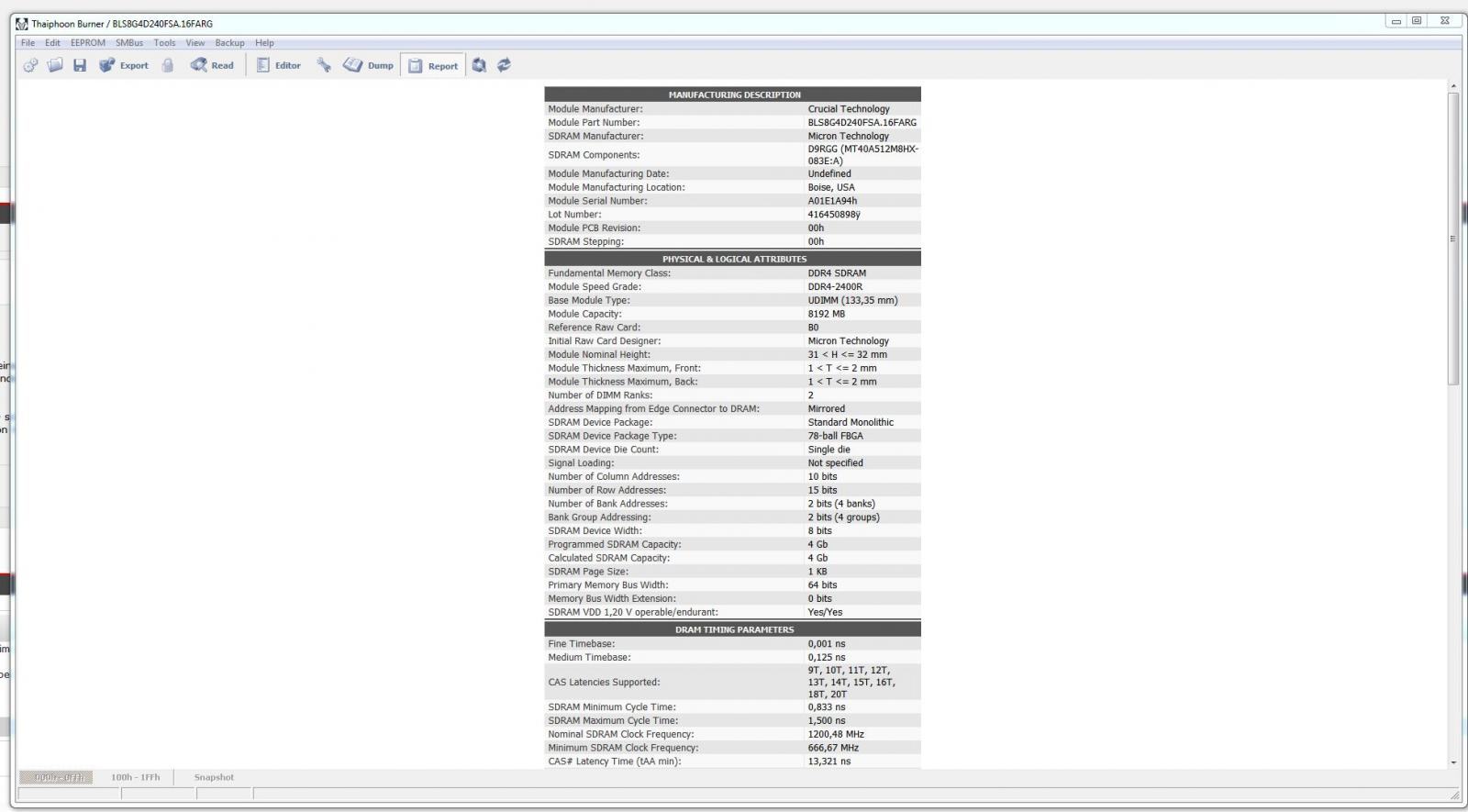Open file using the folder toolbar icon
The image size is (1468, 812).
coord(55,65)
